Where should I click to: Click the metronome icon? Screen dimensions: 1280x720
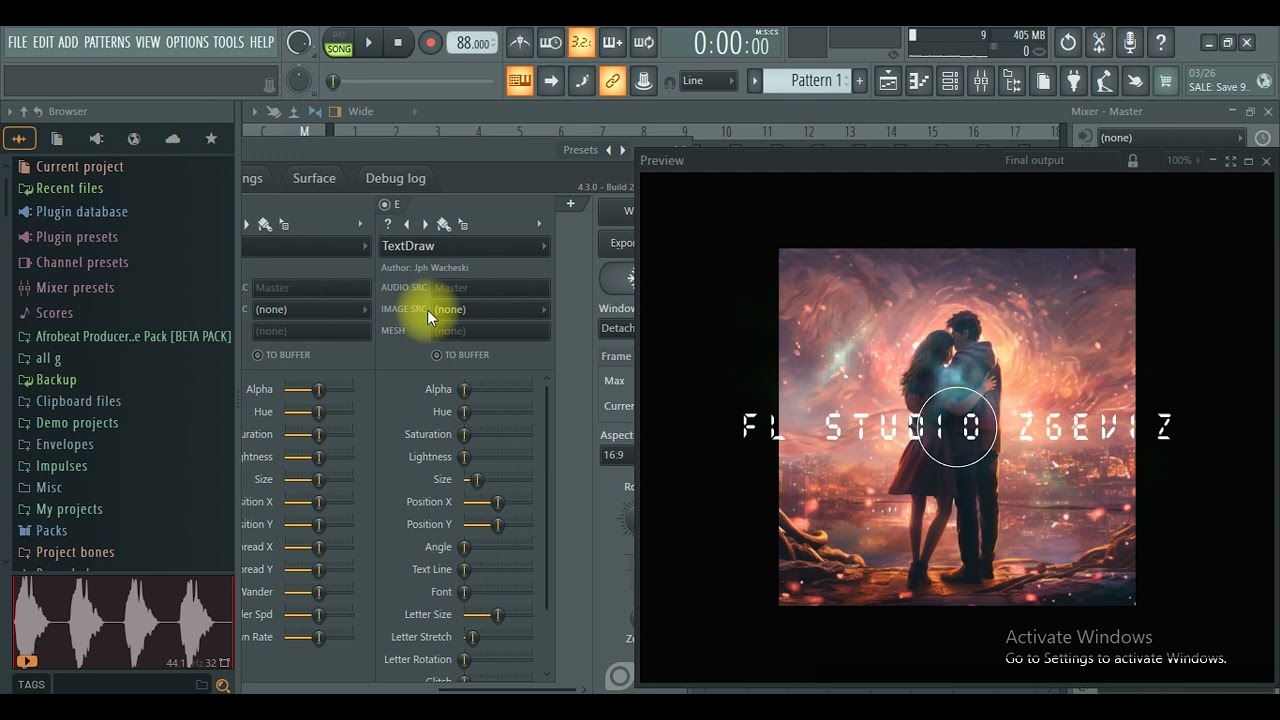520,42
